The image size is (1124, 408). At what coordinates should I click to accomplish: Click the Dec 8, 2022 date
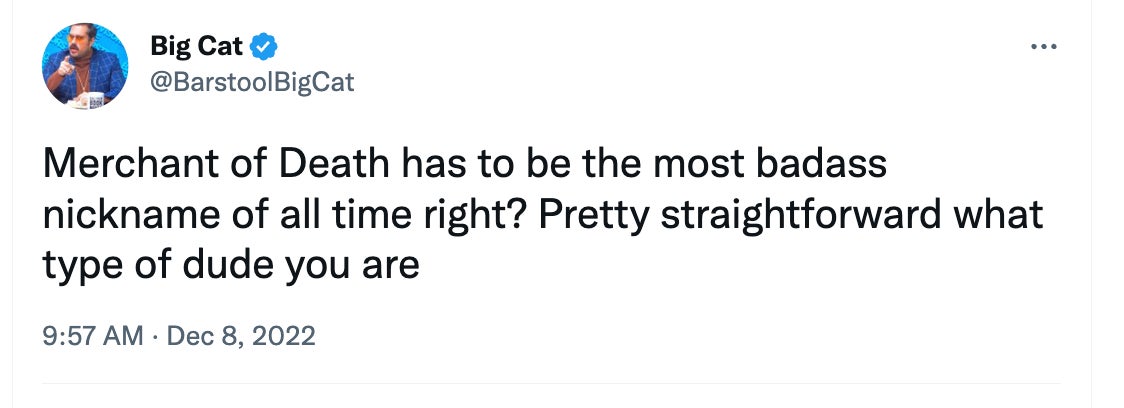point(240,336)
